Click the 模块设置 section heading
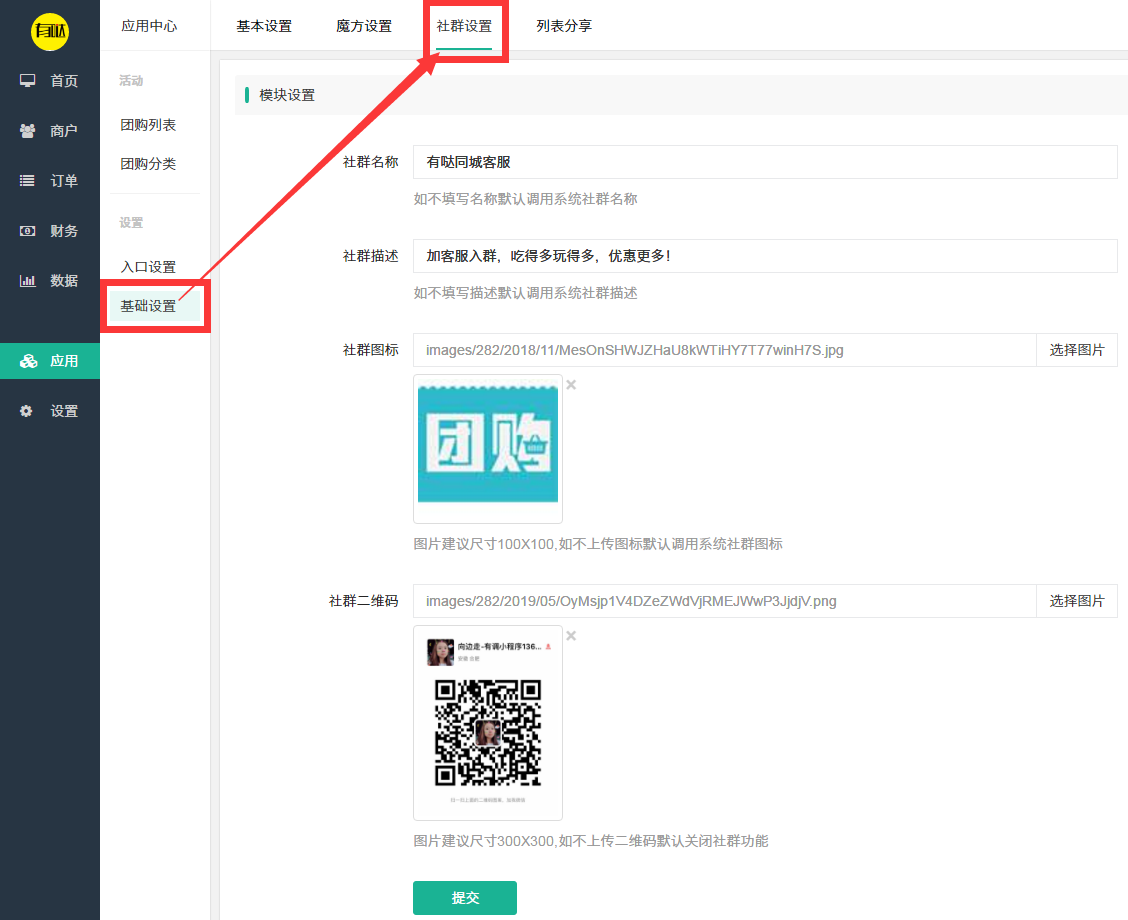 tap(287, 95)
